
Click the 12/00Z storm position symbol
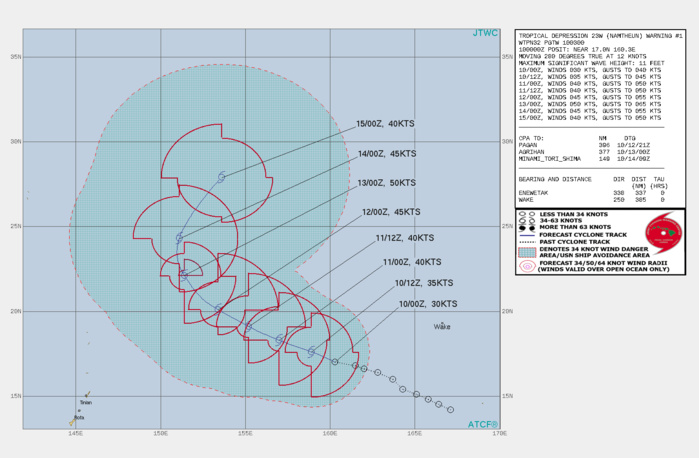click(x=219, y=309)
